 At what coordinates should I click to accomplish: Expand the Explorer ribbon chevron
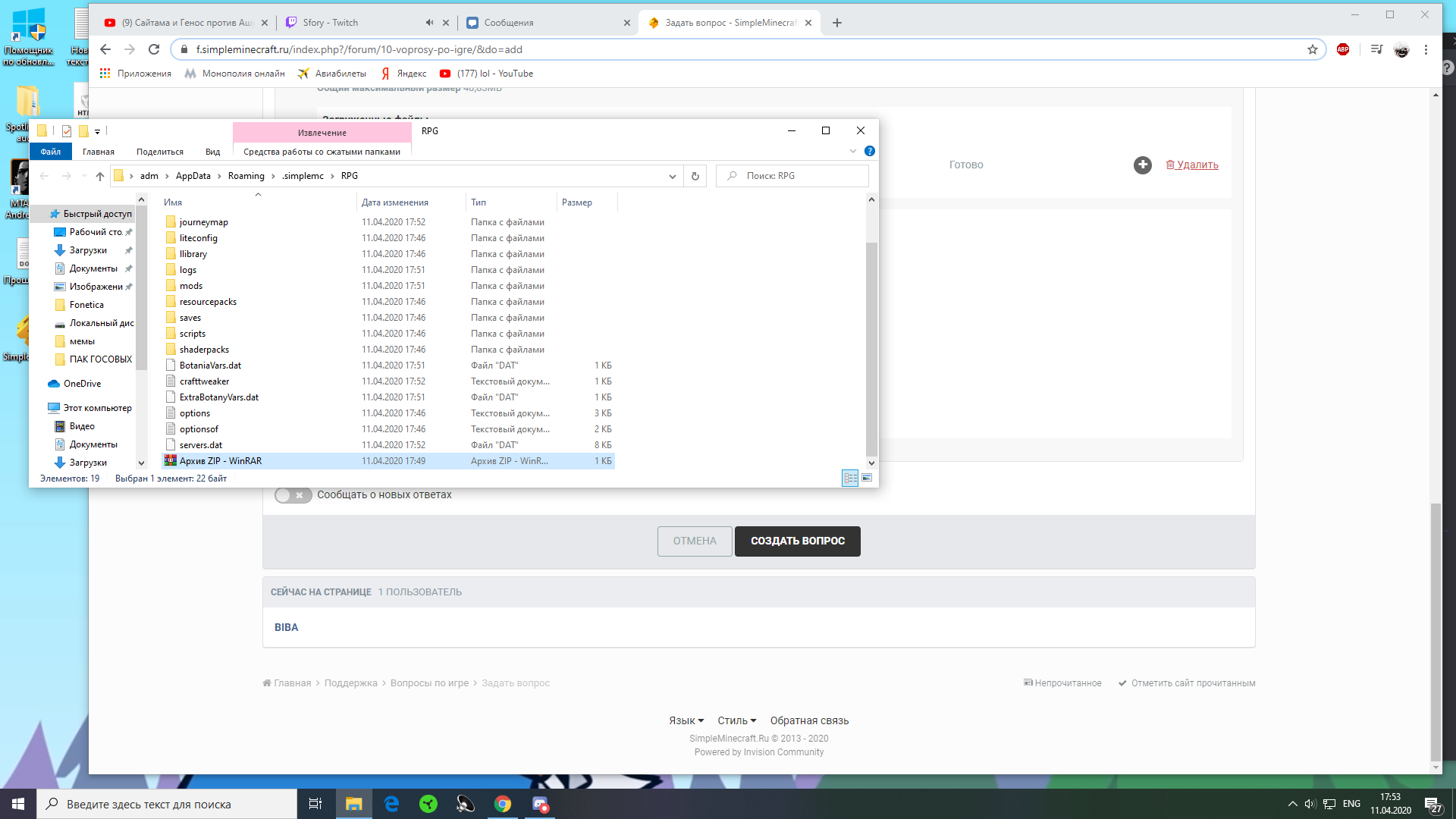click(x=853, y=151)
